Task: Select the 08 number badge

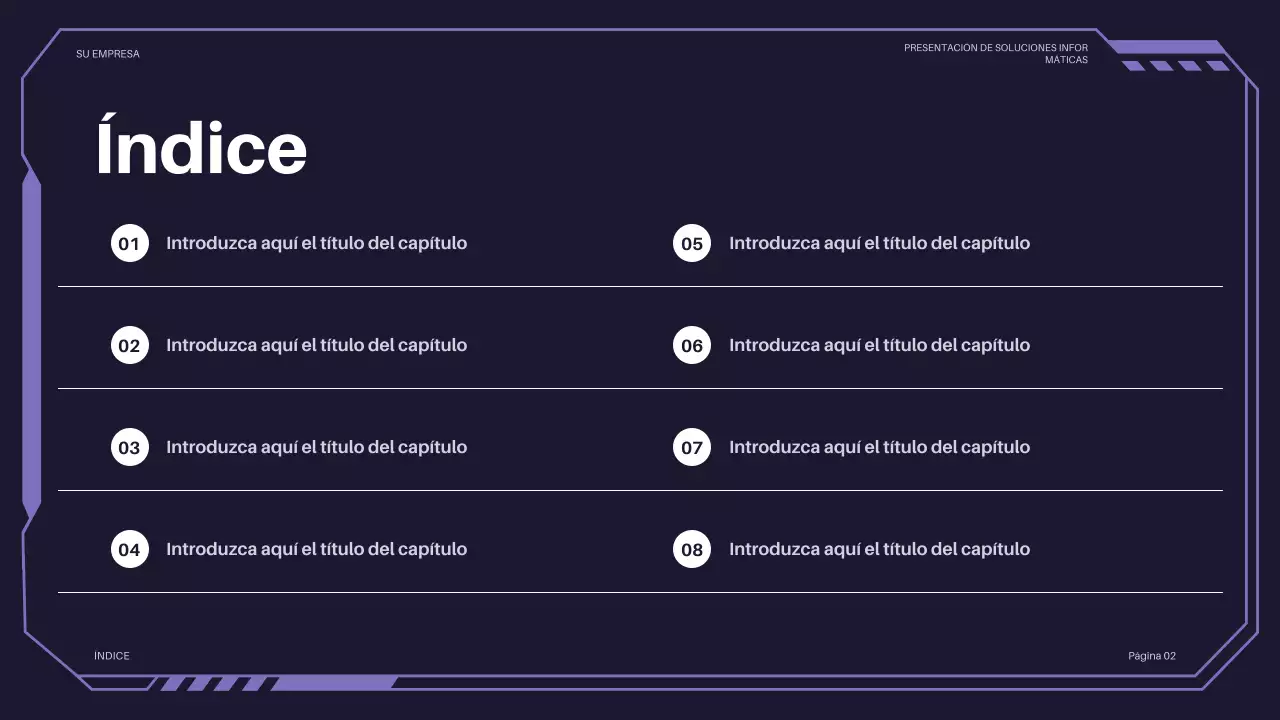Action: pos(692,550)
